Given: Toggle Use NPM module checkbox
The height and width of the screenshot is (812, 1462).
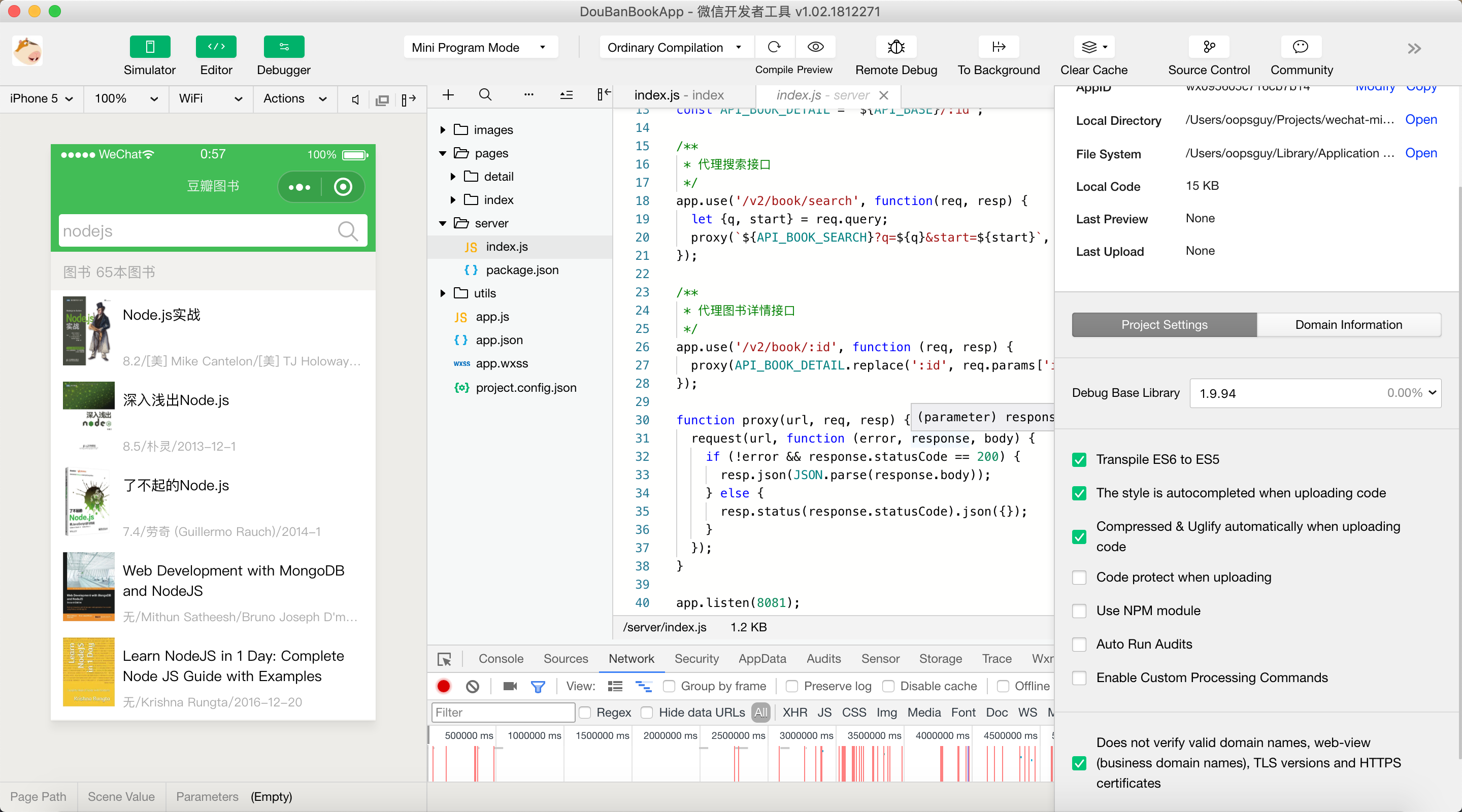Looking at the screenshot, I should 1079,610.
